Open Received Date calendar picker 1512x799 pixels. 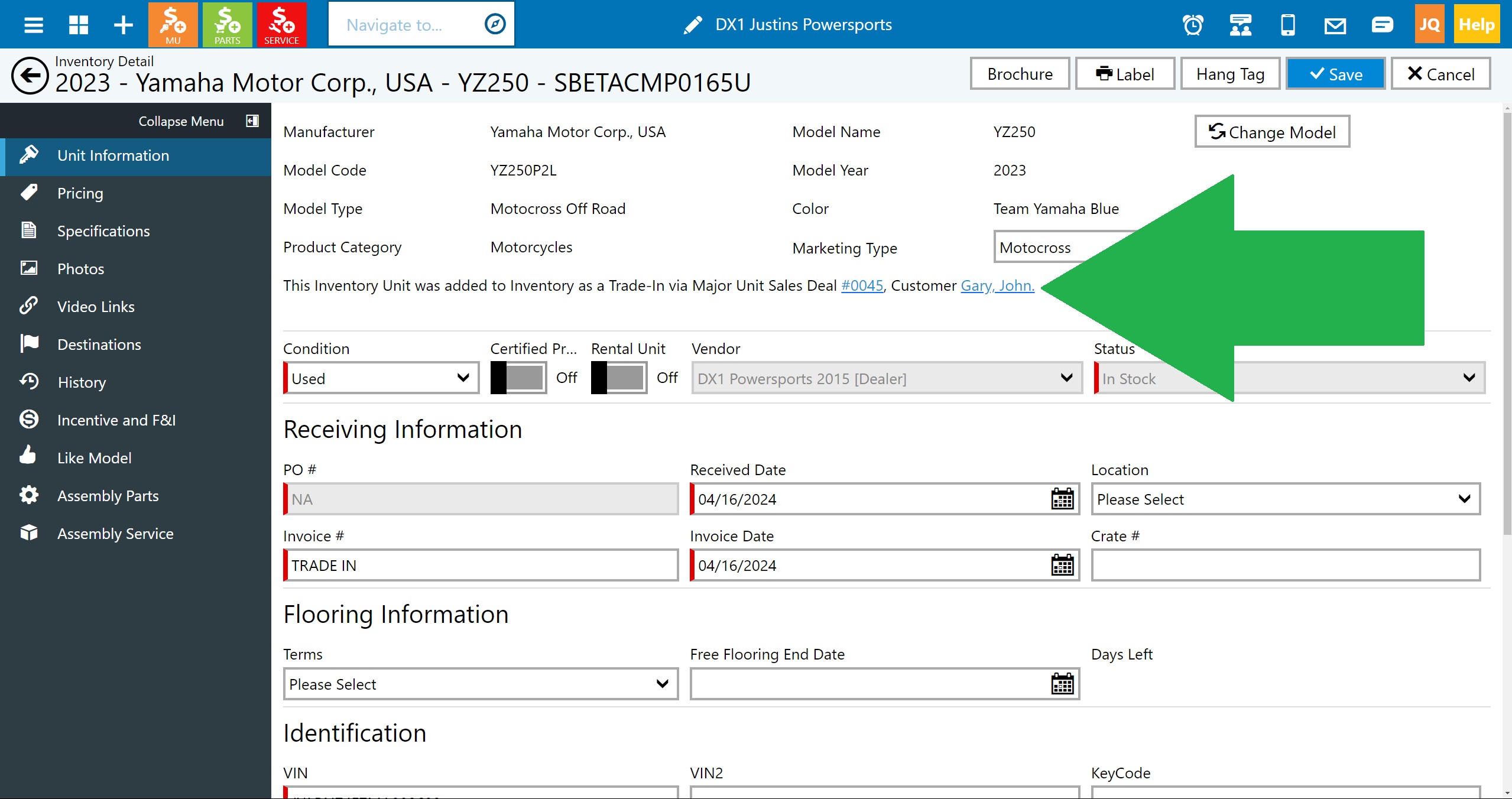(x=1062, y=499)
